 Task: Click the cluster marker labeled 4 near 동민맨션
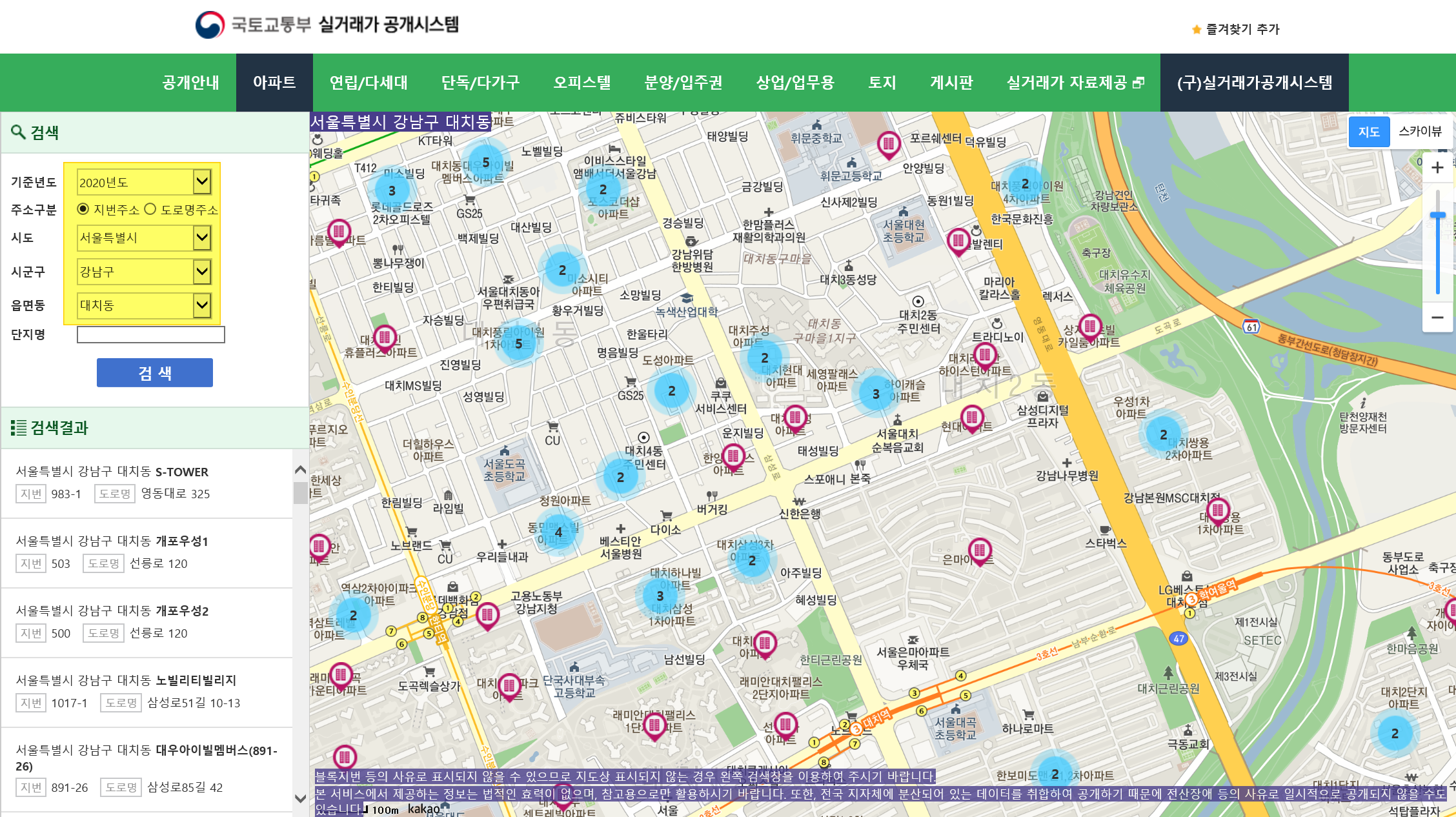[558, 532]
